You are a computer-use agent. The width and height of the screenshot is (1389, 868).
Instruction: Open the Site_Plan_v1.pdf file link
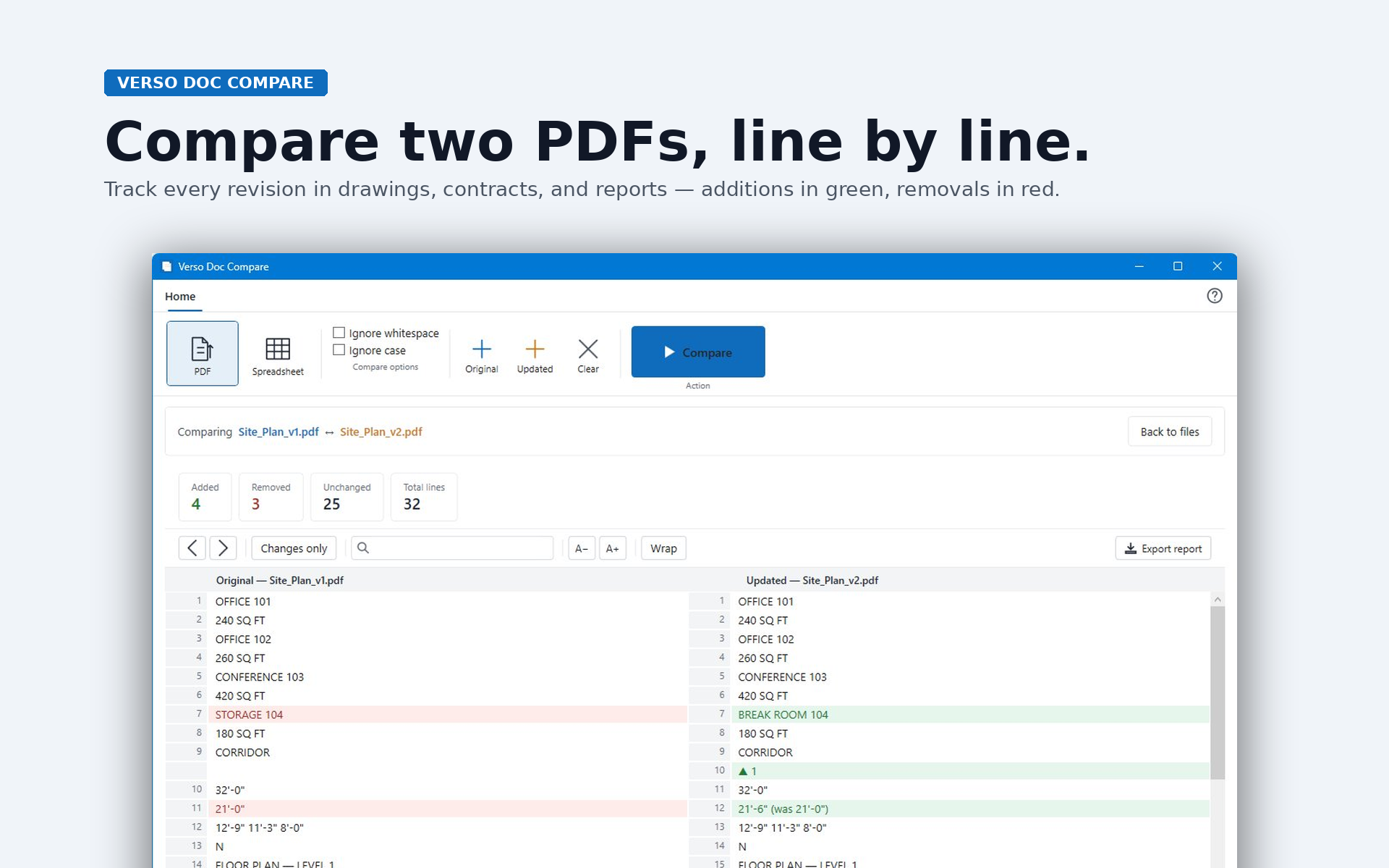coord(279,432)
